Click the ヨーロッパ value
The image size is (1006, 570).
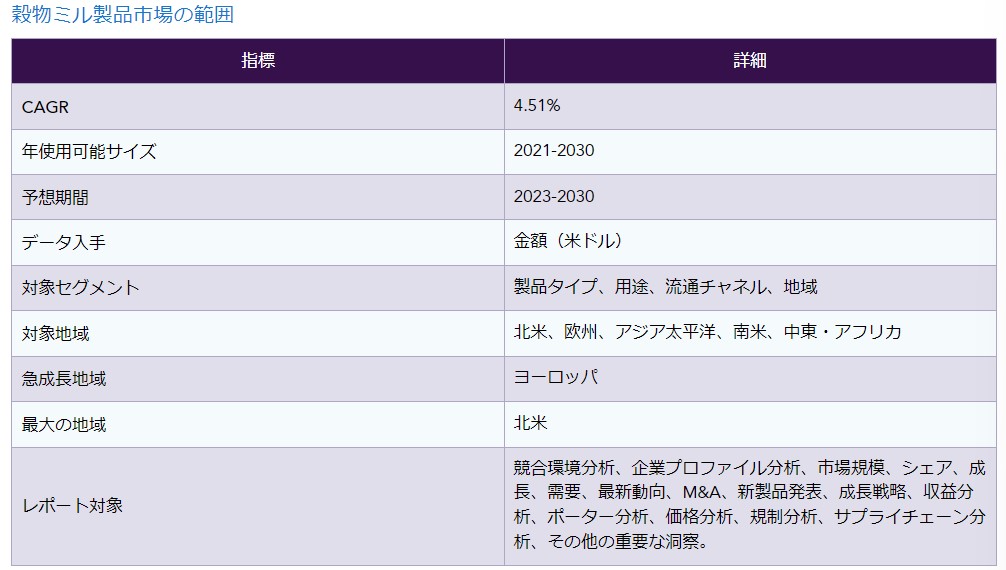pyautogui.click(x=556, y=377)
